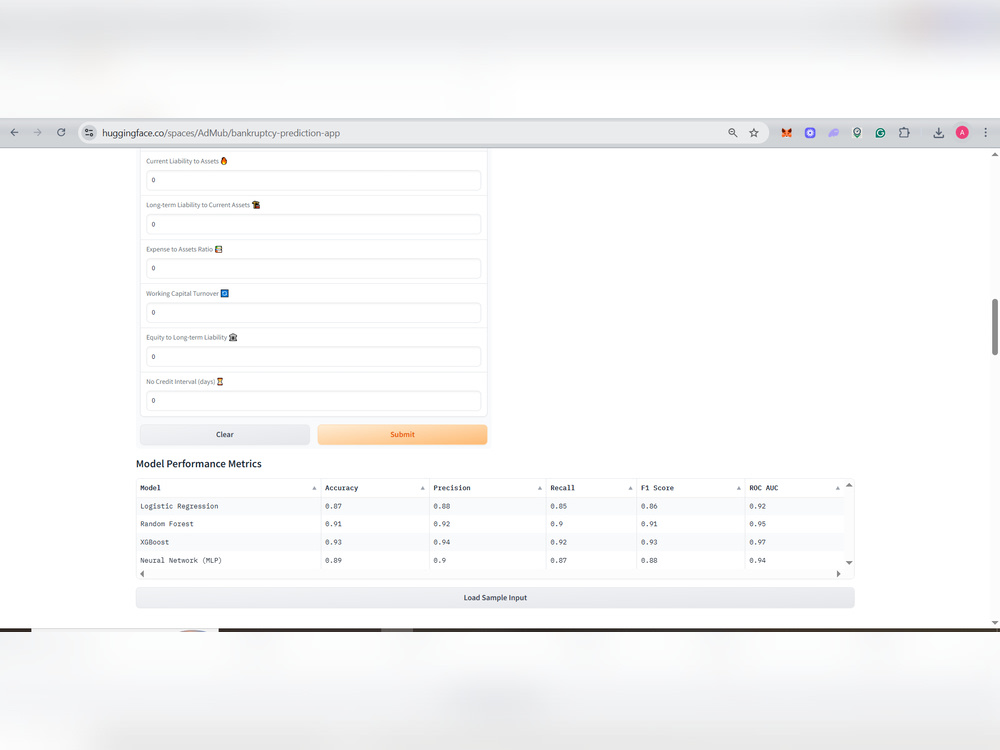Select the Random Forest row name
Viewport: 1000px width, 750px height.
(166, 524)
